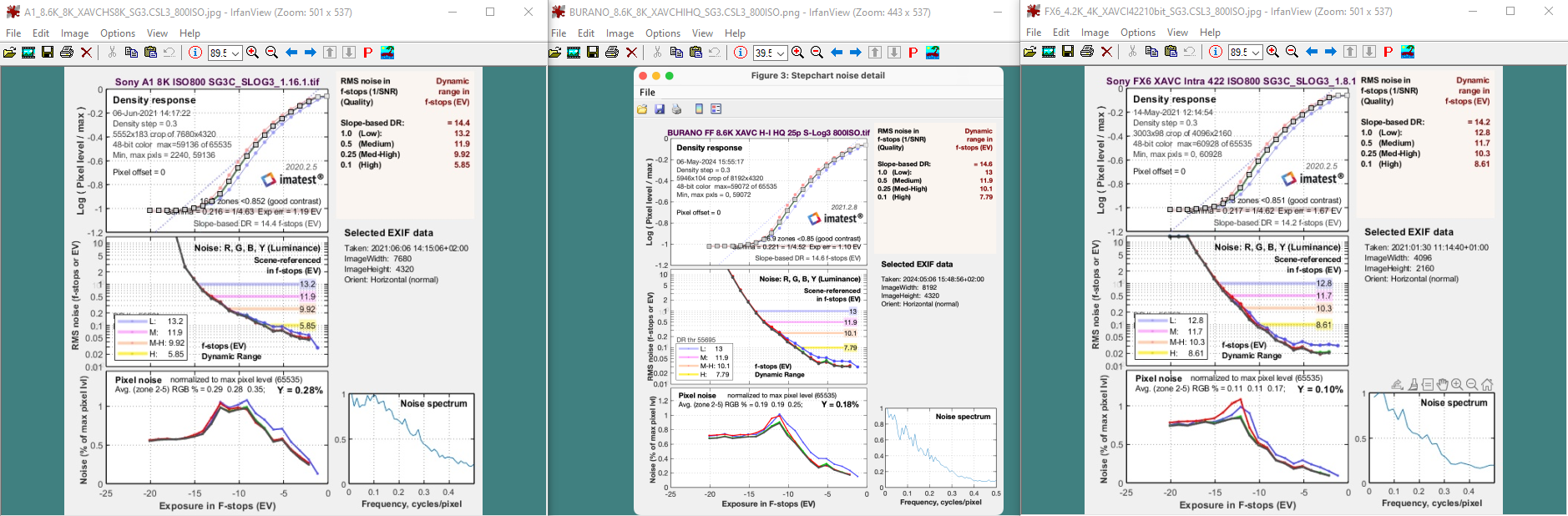Open the File menu in the A1 window
The height and width of the screenshot is (516, 1568).
13,33
